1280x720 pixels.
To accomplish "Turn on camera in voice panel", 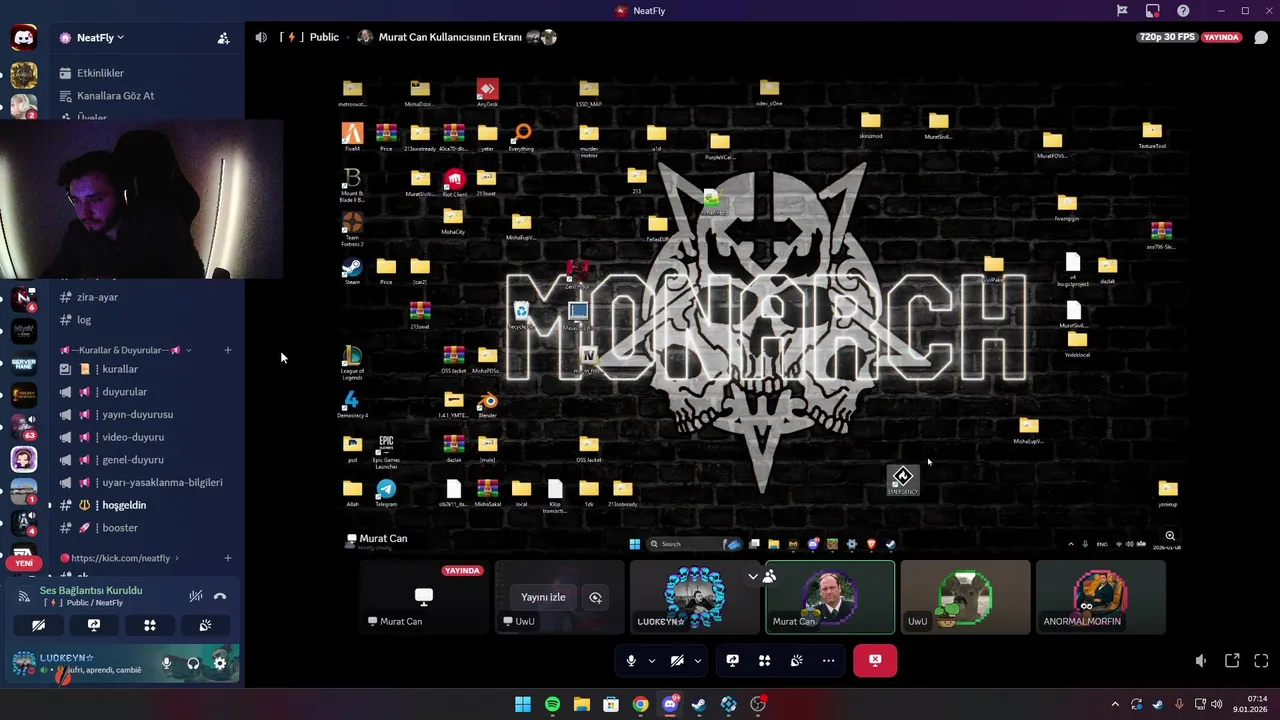I will [39, 625].
